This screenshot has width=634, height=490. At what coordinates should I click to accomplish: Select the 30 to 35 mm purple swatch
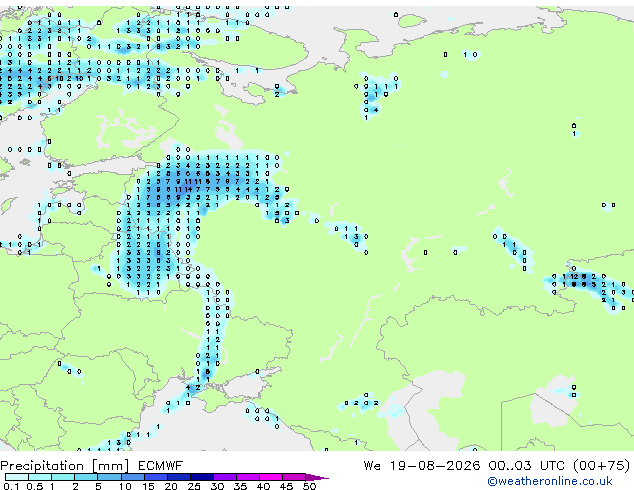(225, 477)
